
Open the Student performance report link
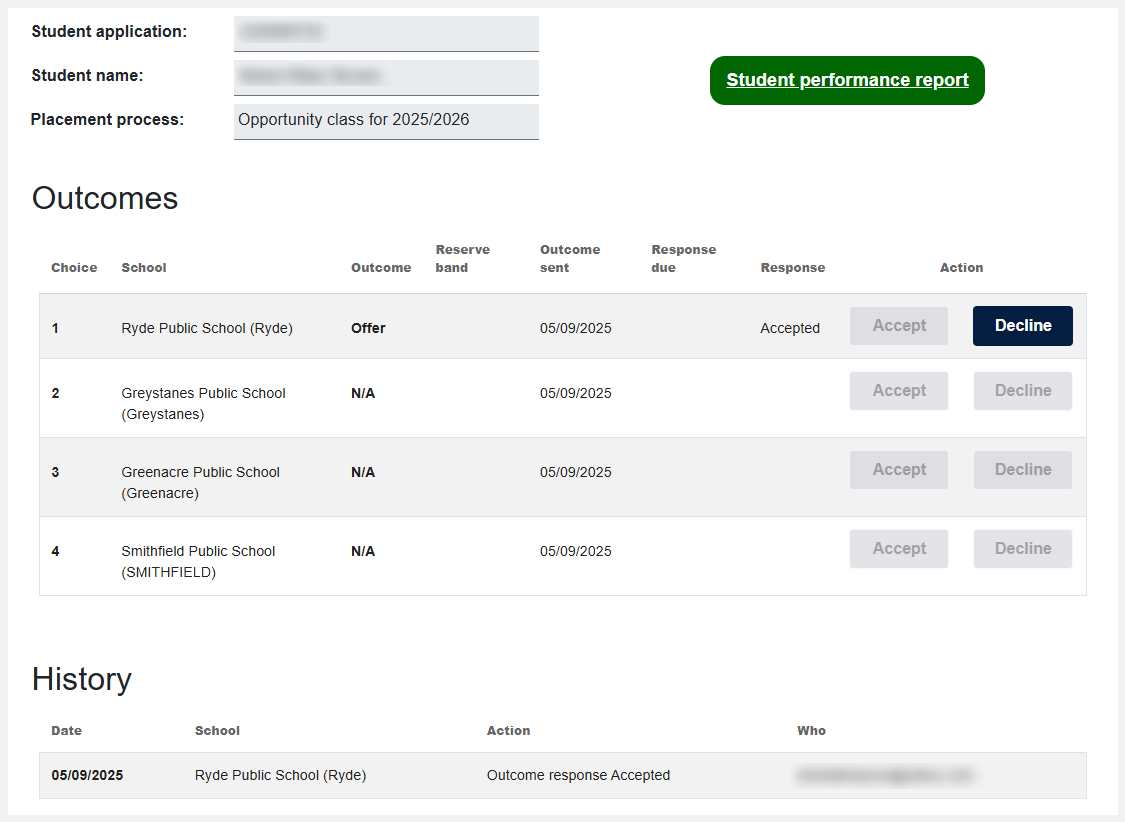tap(847, 80)
